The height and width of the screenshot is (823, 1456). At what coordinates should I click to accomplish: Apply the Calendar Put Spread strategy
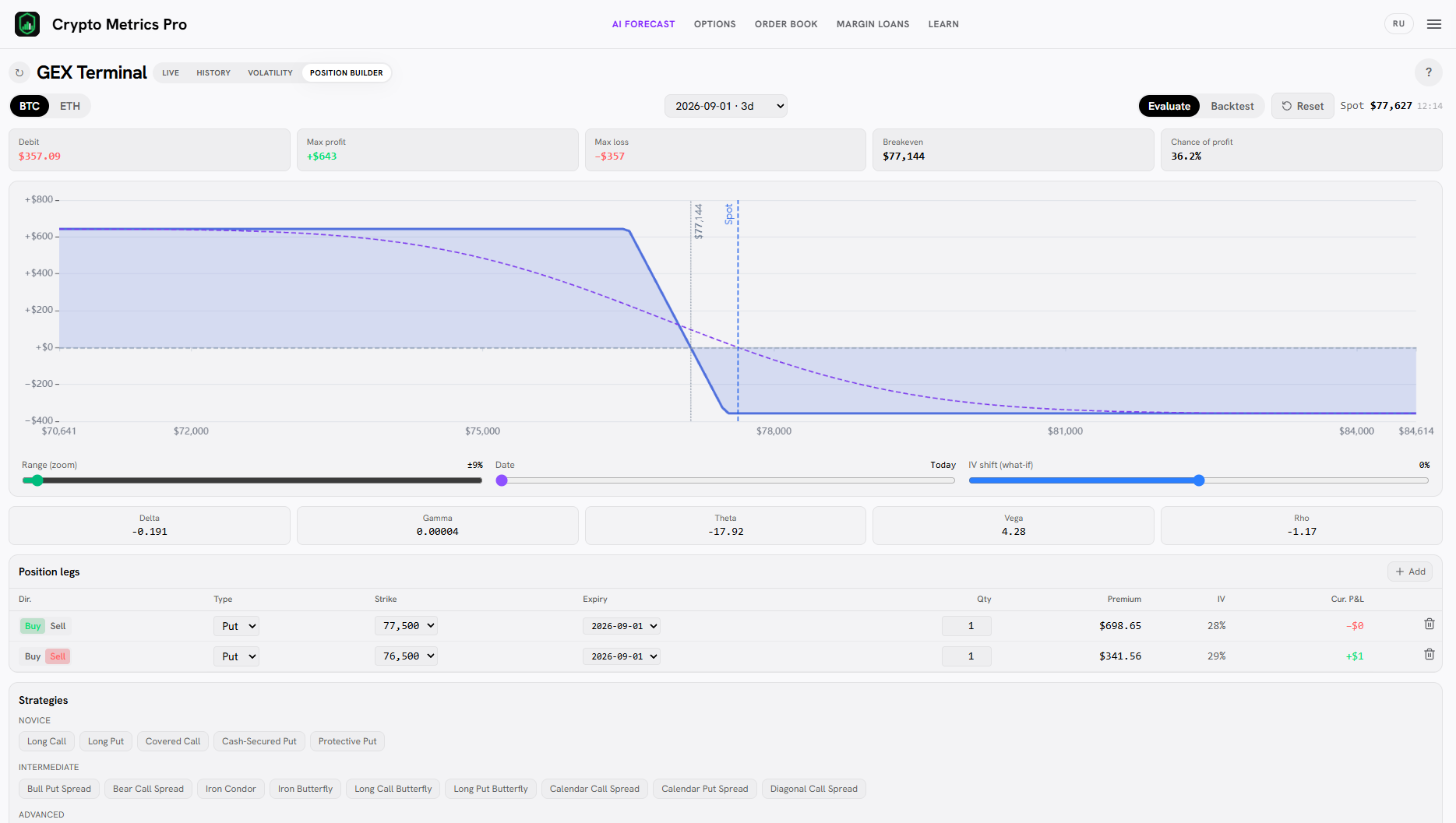(705, 789)
